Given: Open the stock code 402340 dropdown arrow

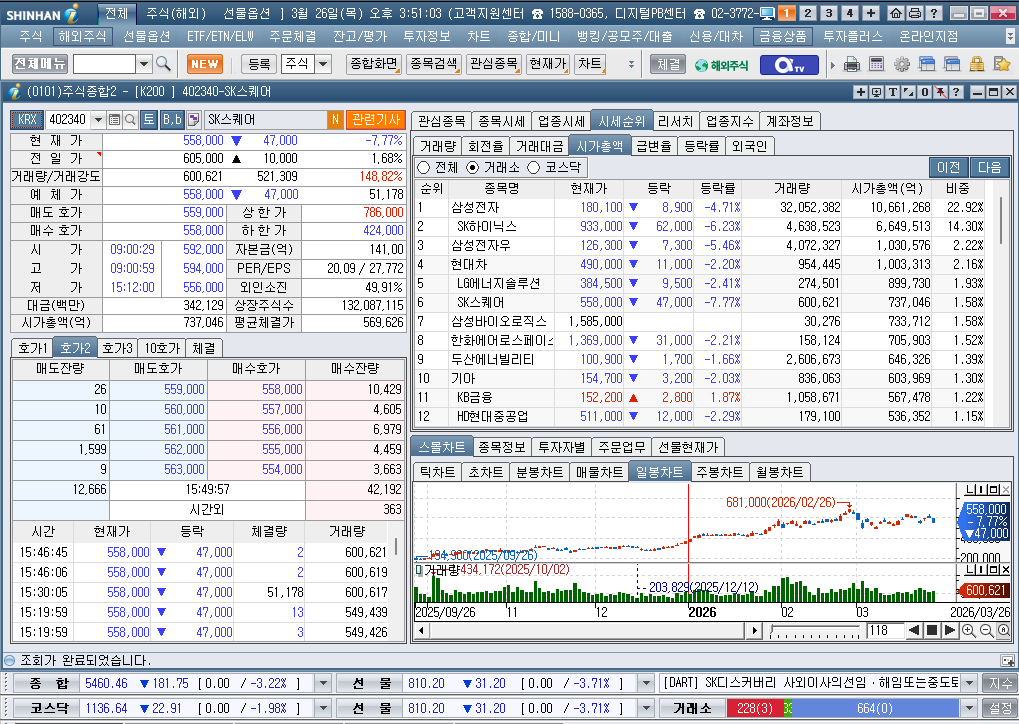Looking at the screenshot, I should pos(98,120).
